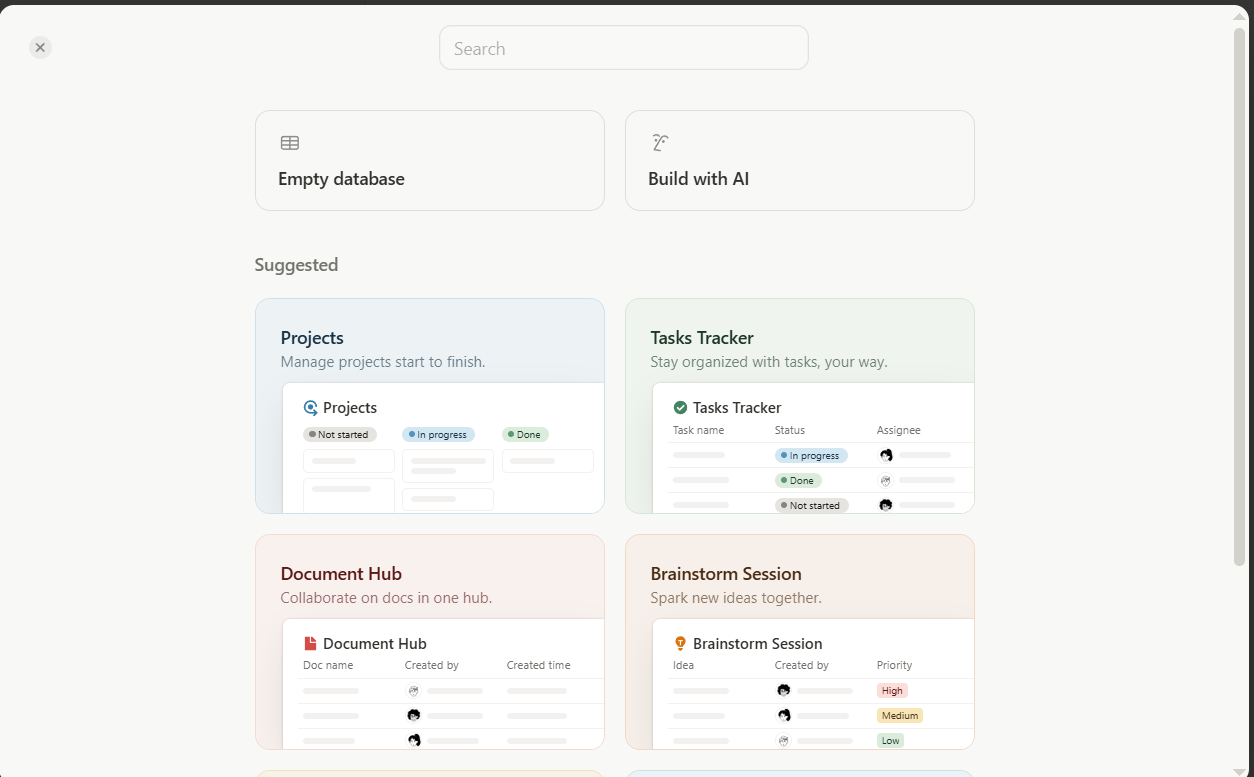
Task: Choose the Build with AI card
Action: click(x=799, y=160)
